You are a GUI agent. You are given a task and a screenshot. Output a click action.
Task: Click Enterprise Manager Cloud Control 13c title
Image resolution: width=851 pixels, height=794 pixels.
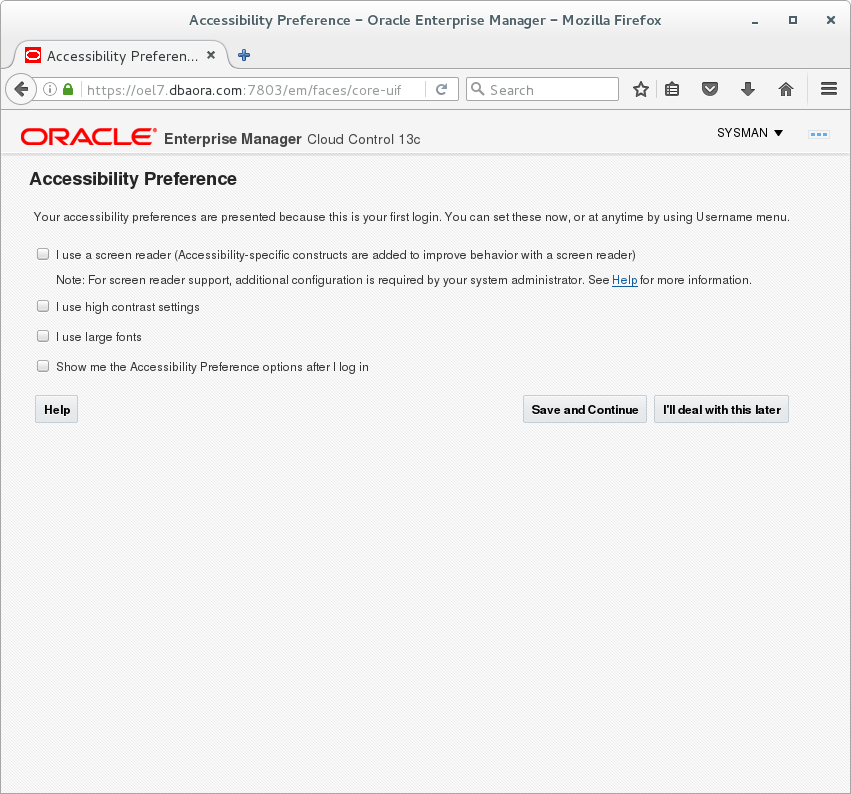point(292,139)
